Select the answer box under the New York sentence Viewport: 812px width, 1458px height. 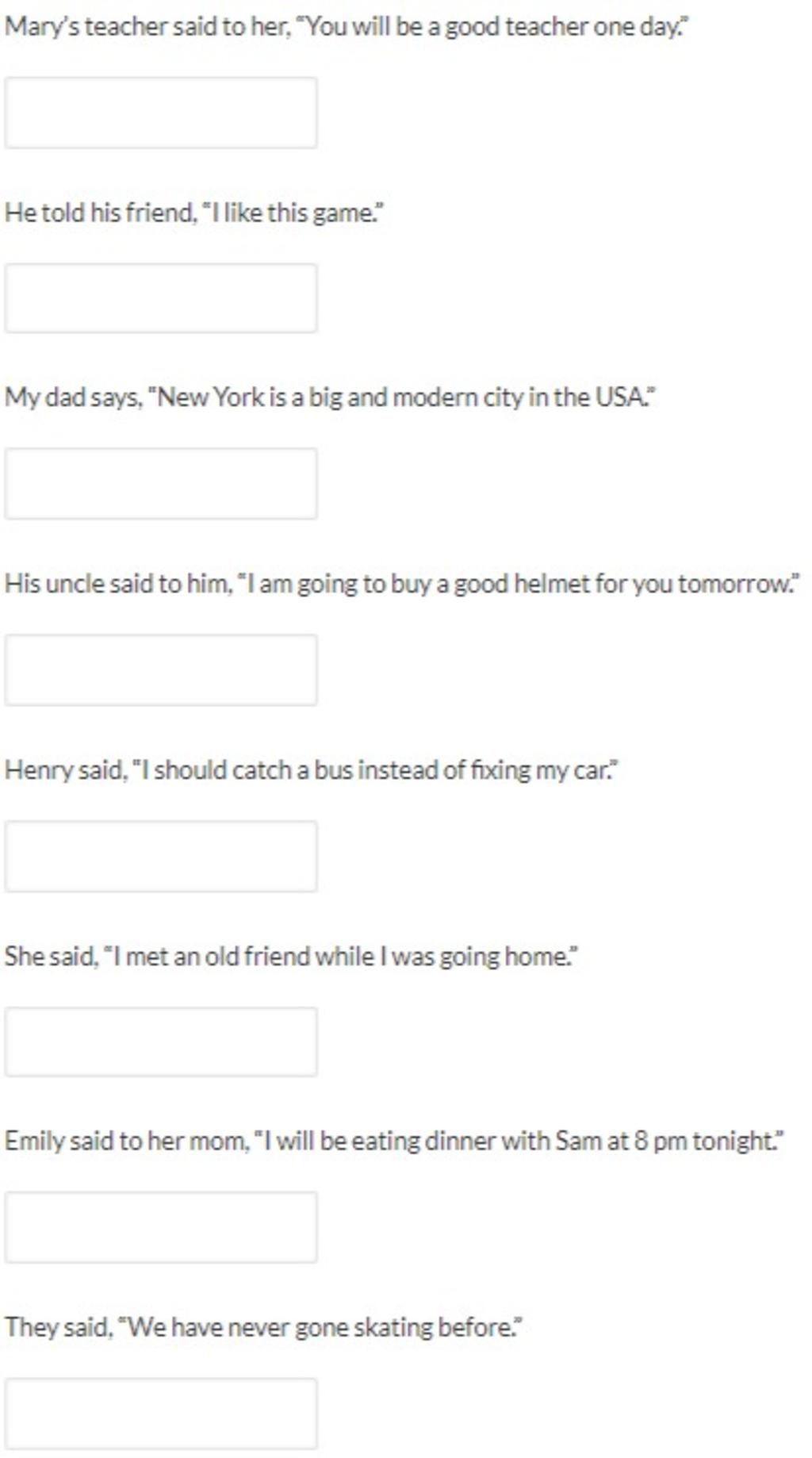[161, 484]
